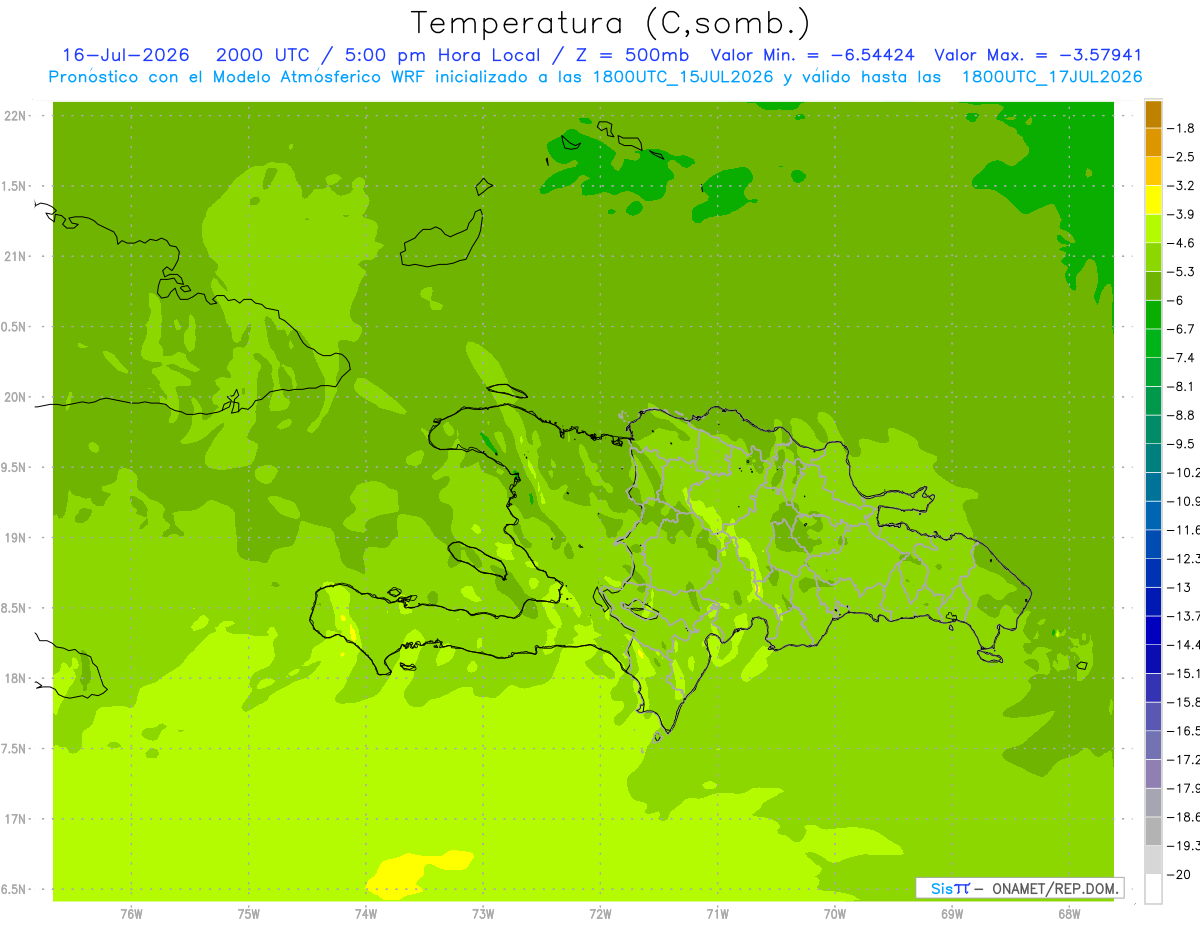Click the '-1.8' colorbar value
This screenshot has width=1200, height=927.
[1181, 128]
